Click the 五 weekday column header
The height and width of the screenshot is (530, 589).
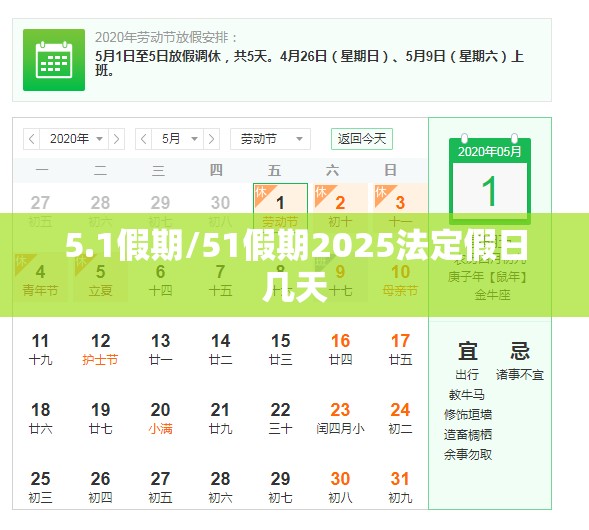click(x=275, y=171)
